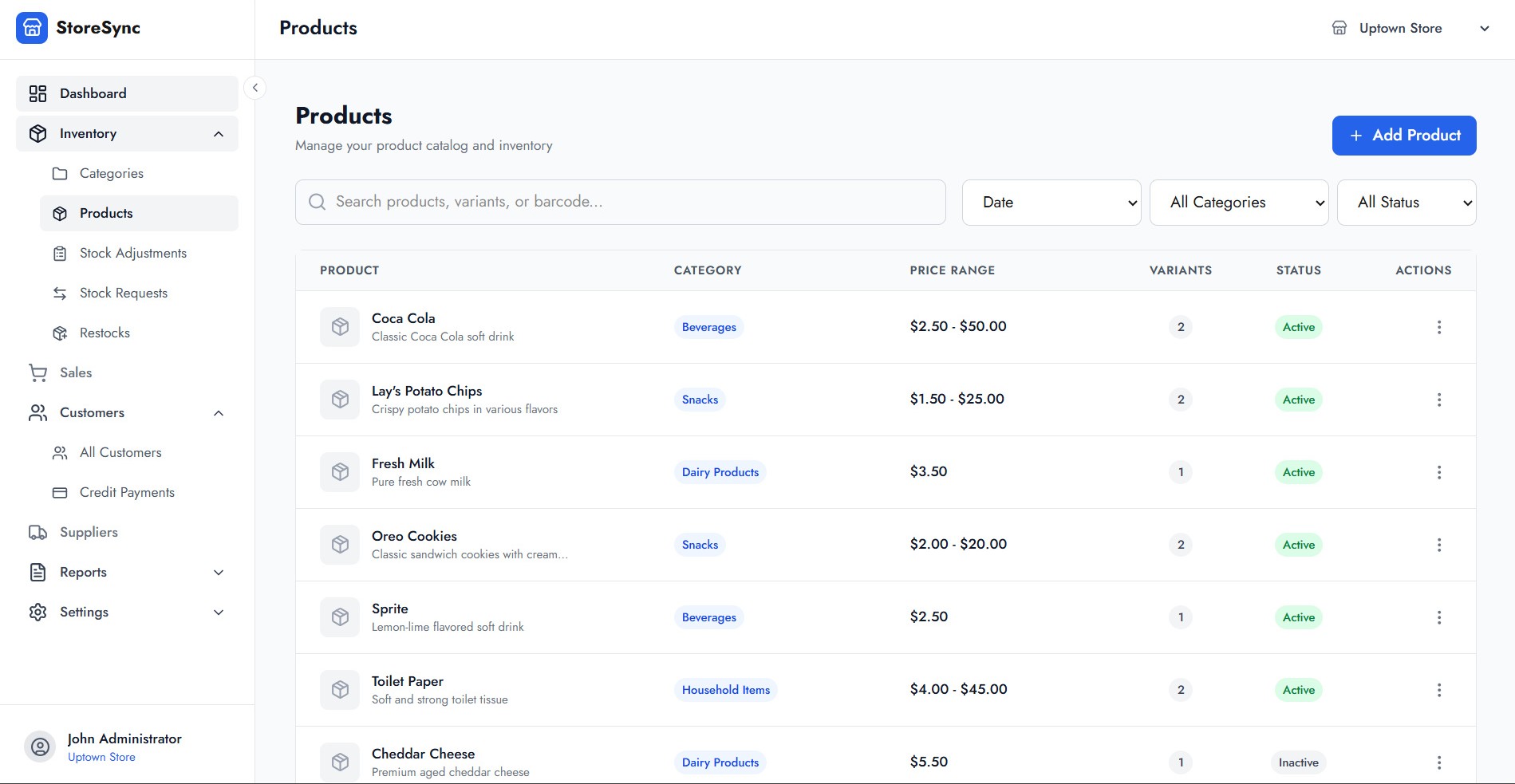1515x784 pixels.
Task: Go to Sales in the sidebar
Action: (x=127, y=372)
